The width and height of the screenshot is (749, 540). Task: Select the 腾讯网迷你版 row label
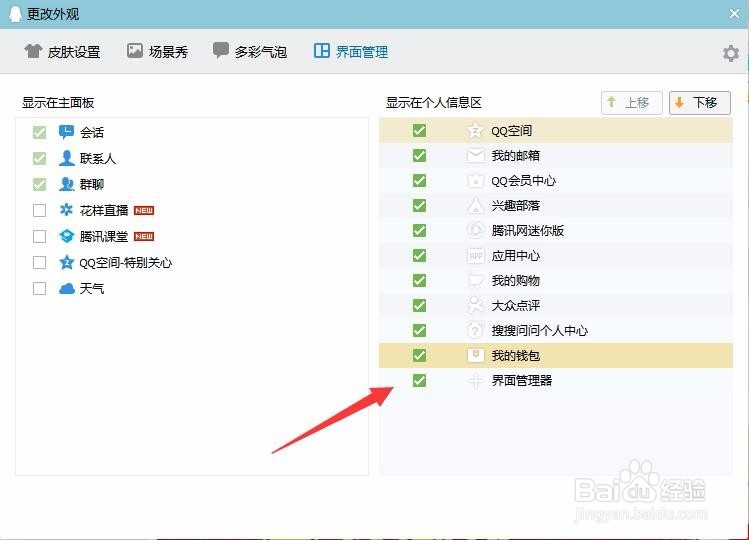coord(528,231)
